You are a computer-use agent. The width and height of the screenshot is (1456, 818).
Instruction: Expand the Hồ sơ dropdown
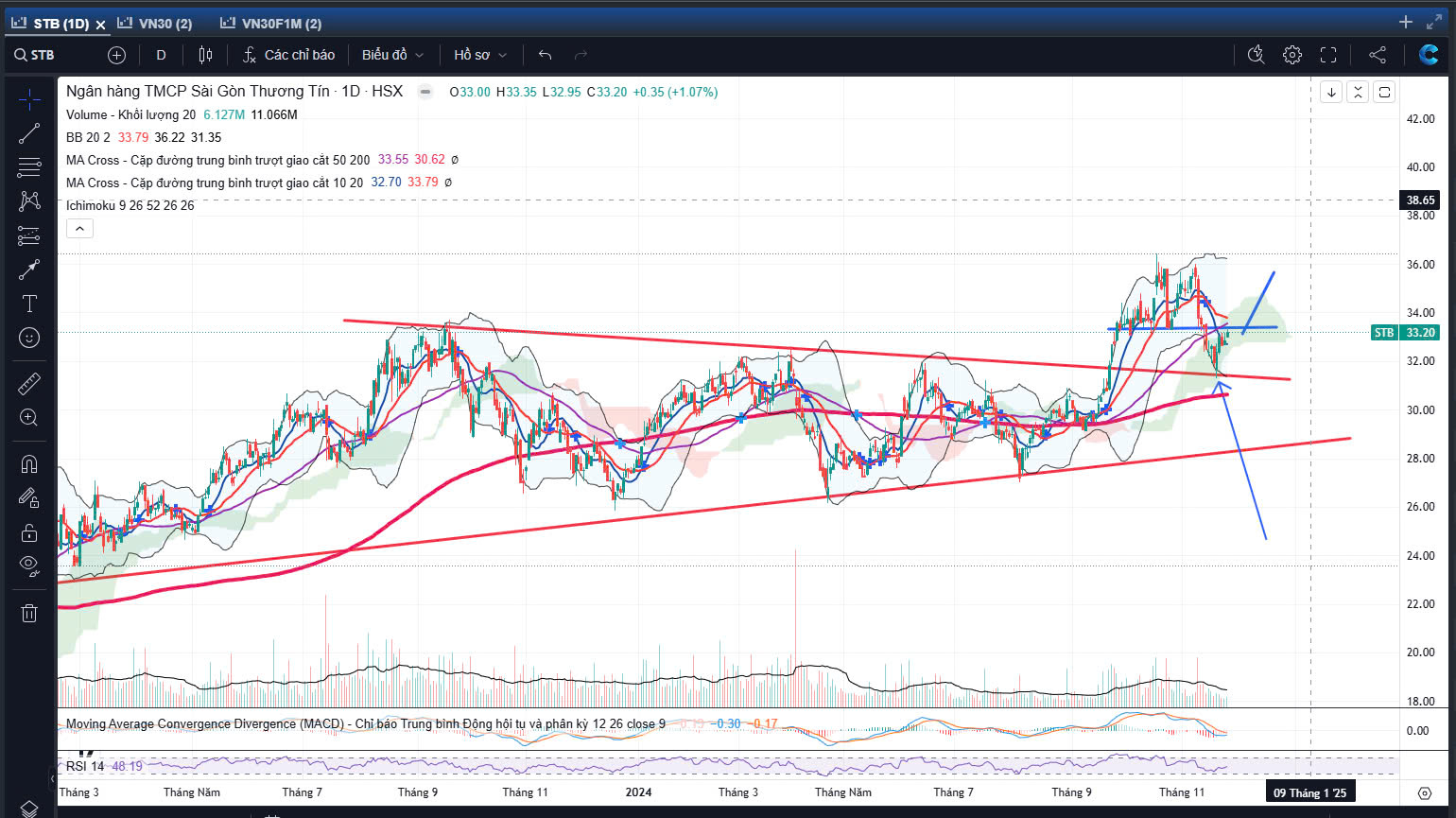pos(480,55)
